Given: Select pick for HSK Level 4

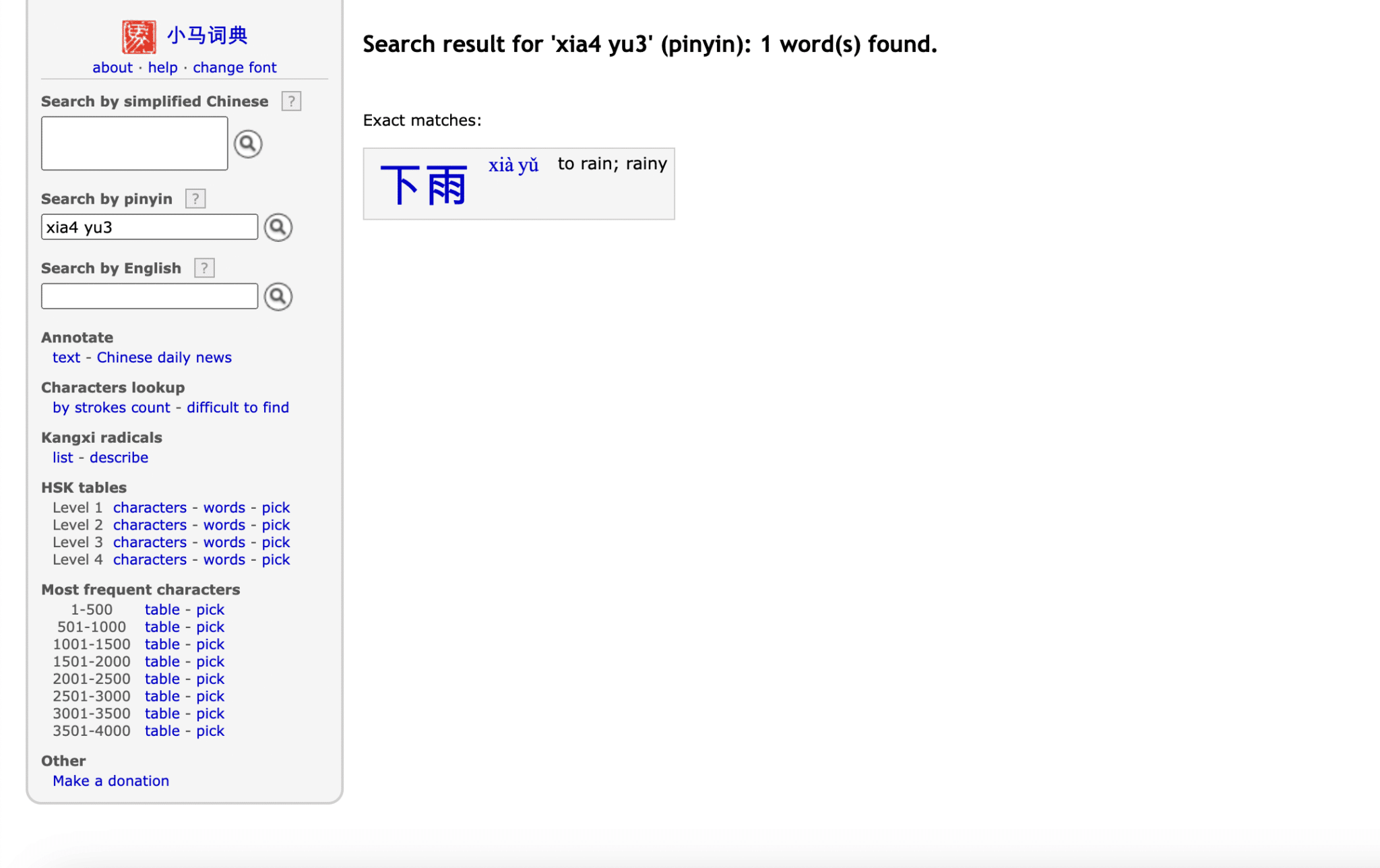Looking at the screenshot, I should pyautogui.click(x=276, y=559).
